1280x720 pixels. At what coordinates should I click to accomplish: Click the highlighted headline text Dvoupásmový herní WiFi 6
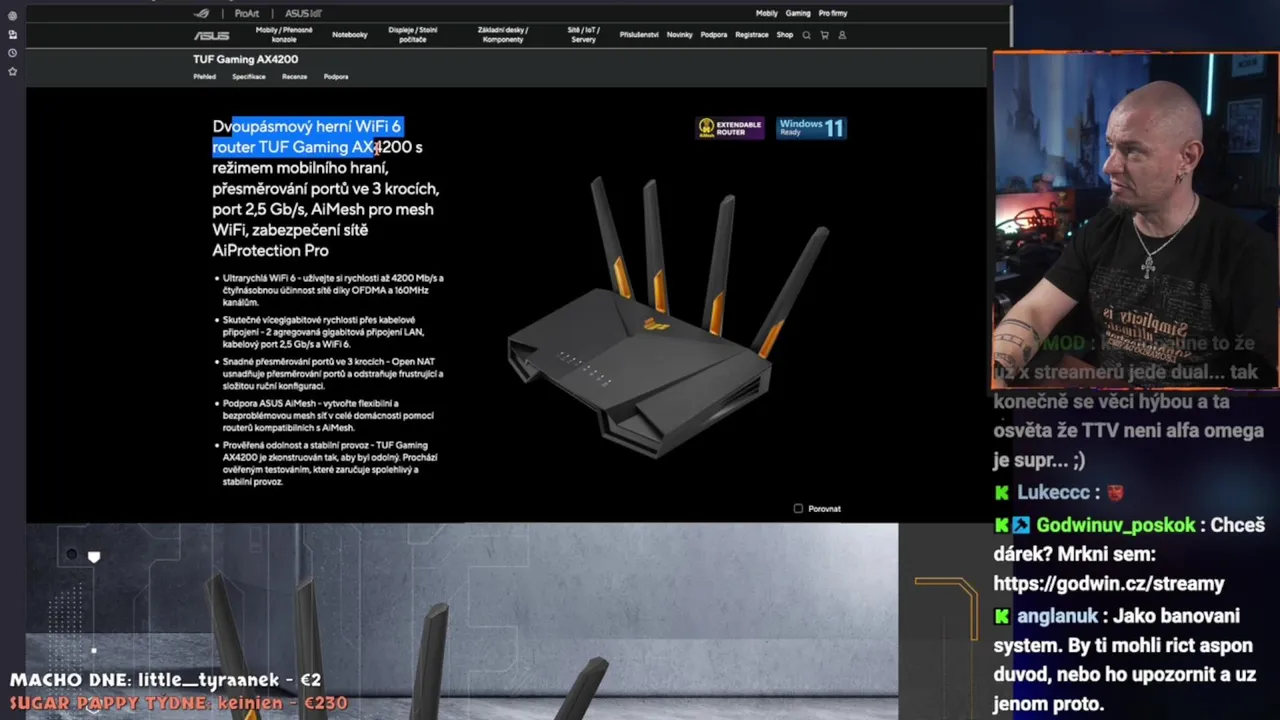point(307,126)
